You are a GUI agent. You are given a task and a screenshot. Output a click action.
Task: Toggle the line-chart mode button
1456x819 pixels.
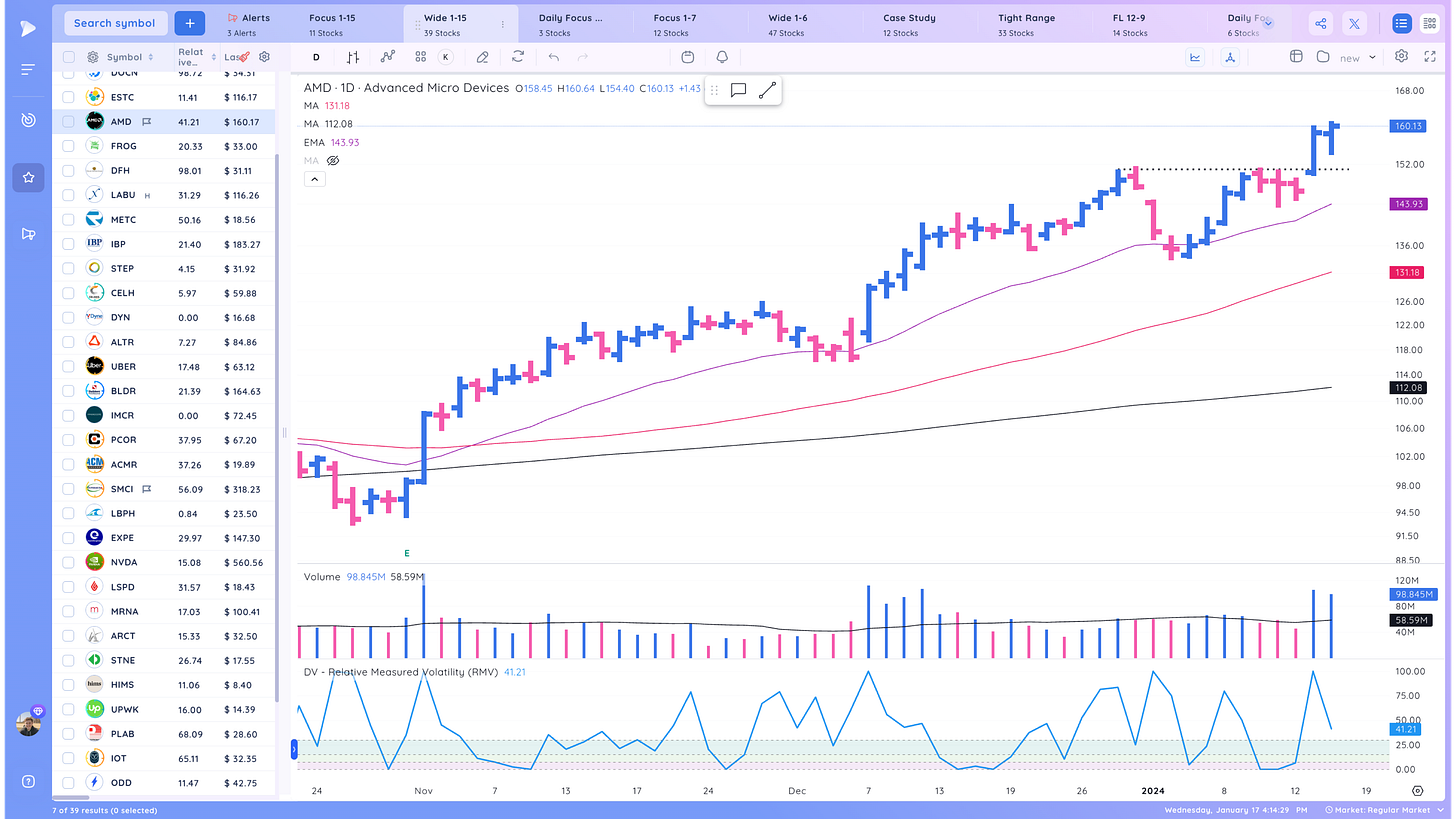coord(1195,57)
